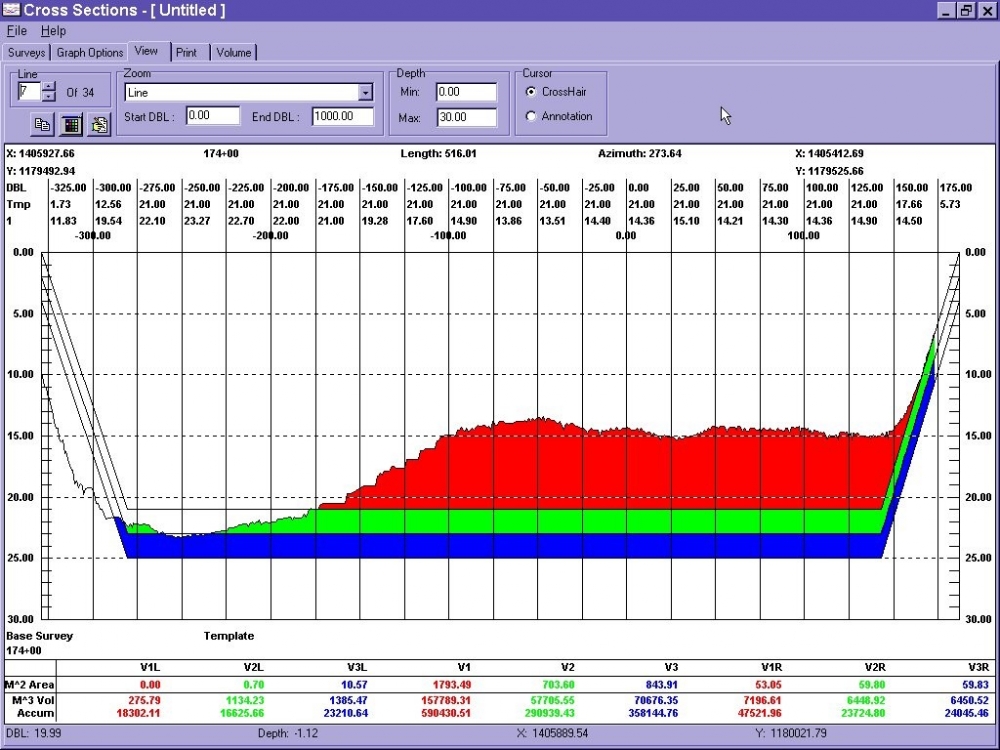Viewport: 1000px width, 750px height.
Task: Click the End DBL input field
Action: [343, 116]
